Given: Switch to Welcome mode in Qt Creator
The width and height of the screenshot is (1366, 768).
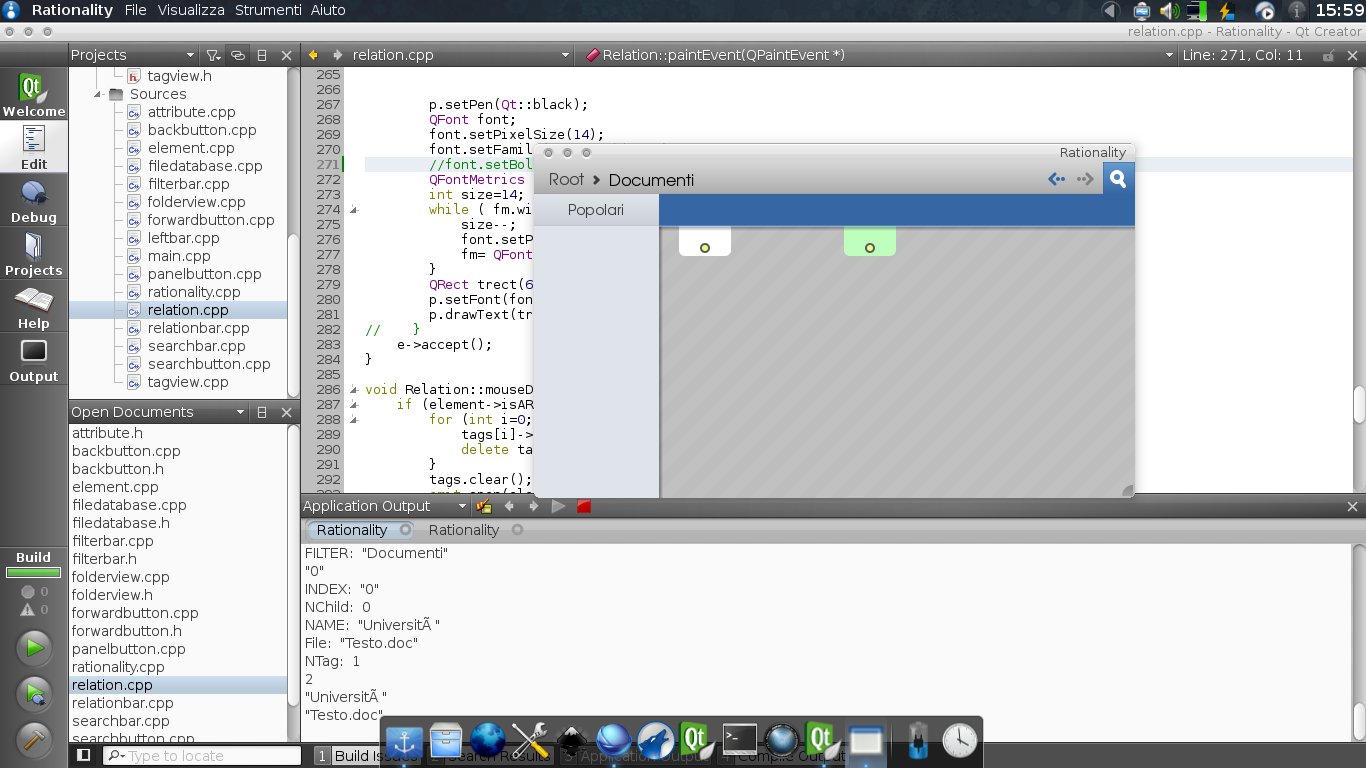Looking at the screenshot, I should point(34,95).
